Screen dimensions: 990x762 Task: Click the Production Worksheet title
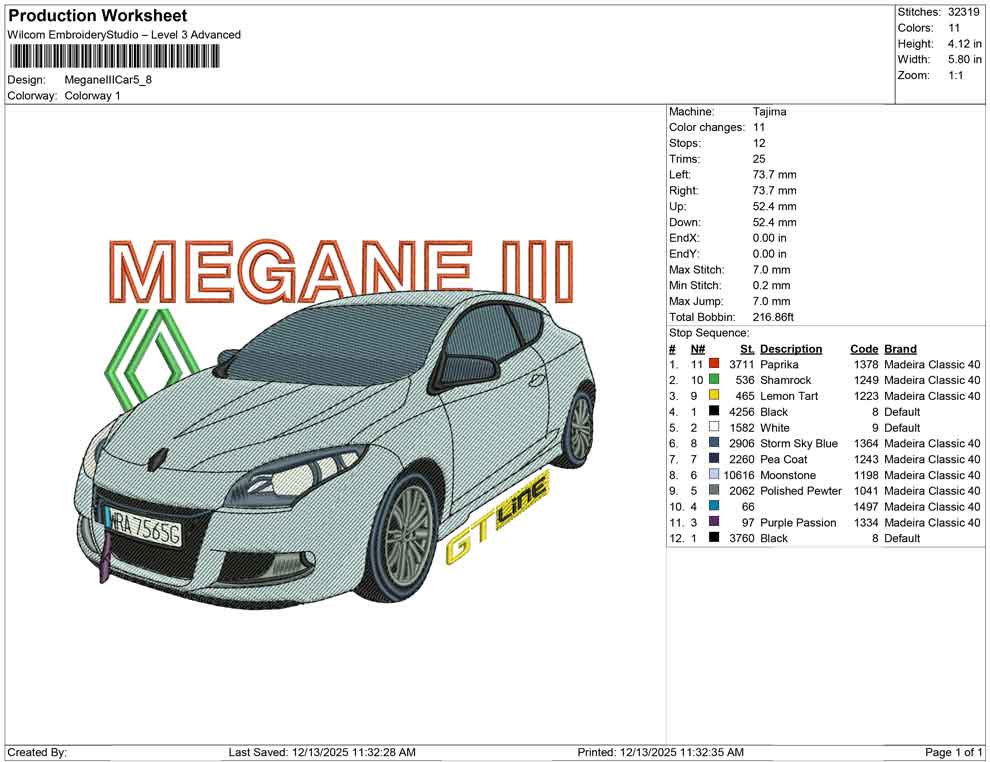(x=97, y=16)
